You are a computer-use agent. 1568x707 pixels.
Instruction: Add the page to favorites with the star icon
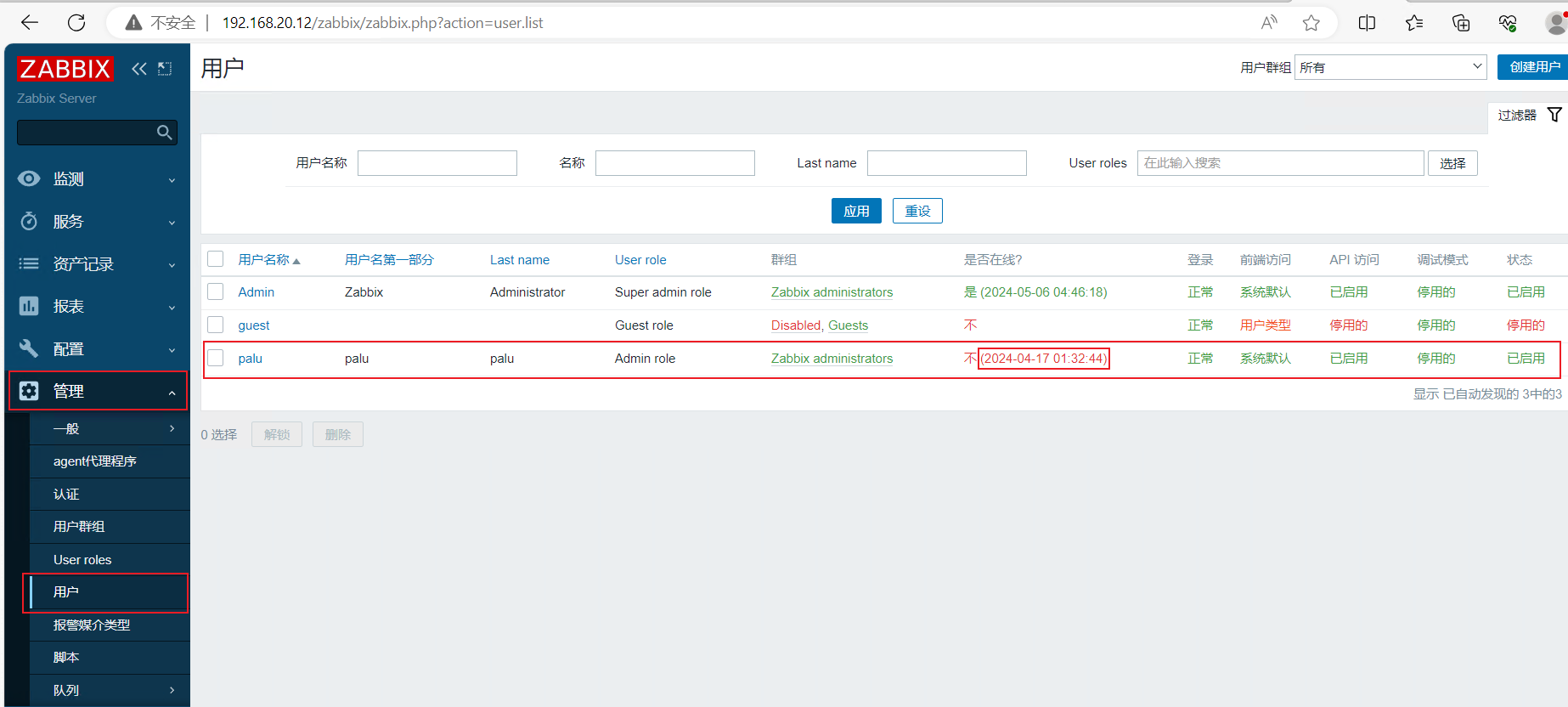click(1311, 23)
